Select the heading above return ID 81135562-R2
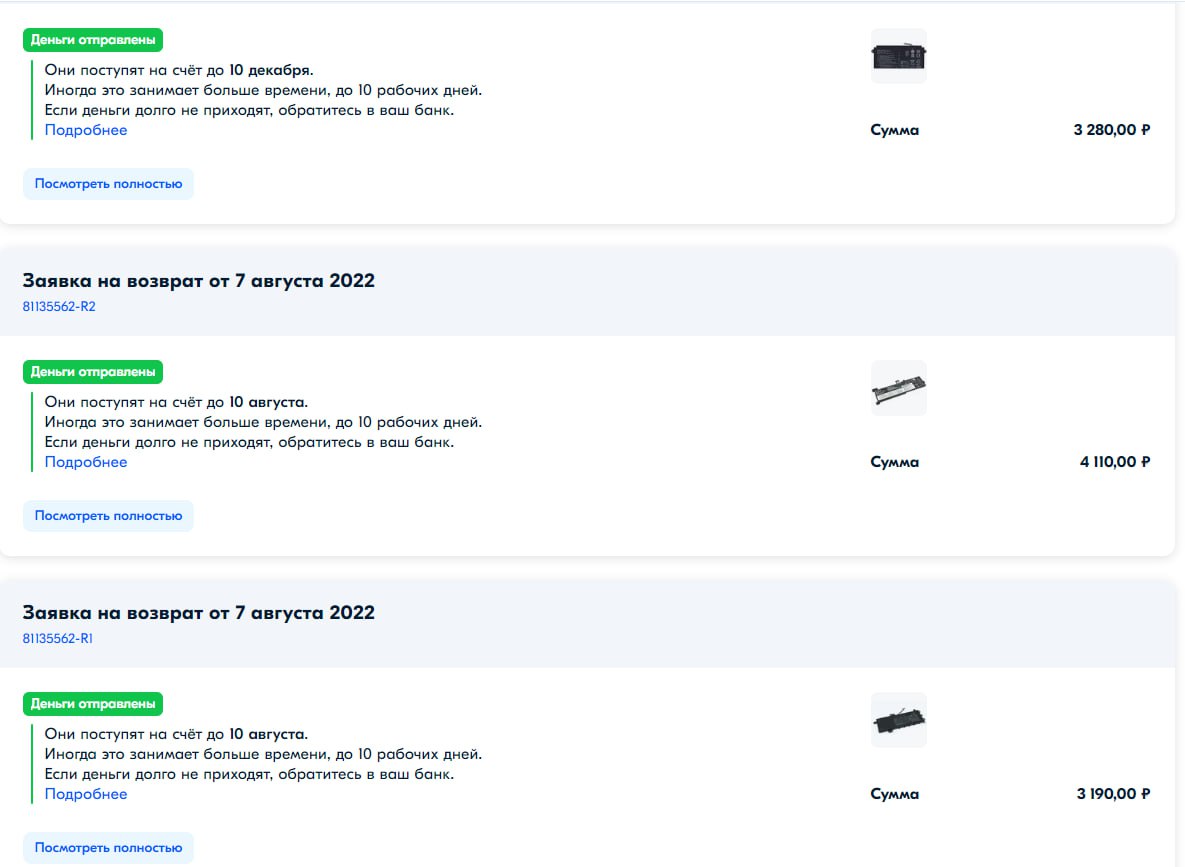Image resolution: width=1185 pixels, height=867 pixels. pos(199,280)
